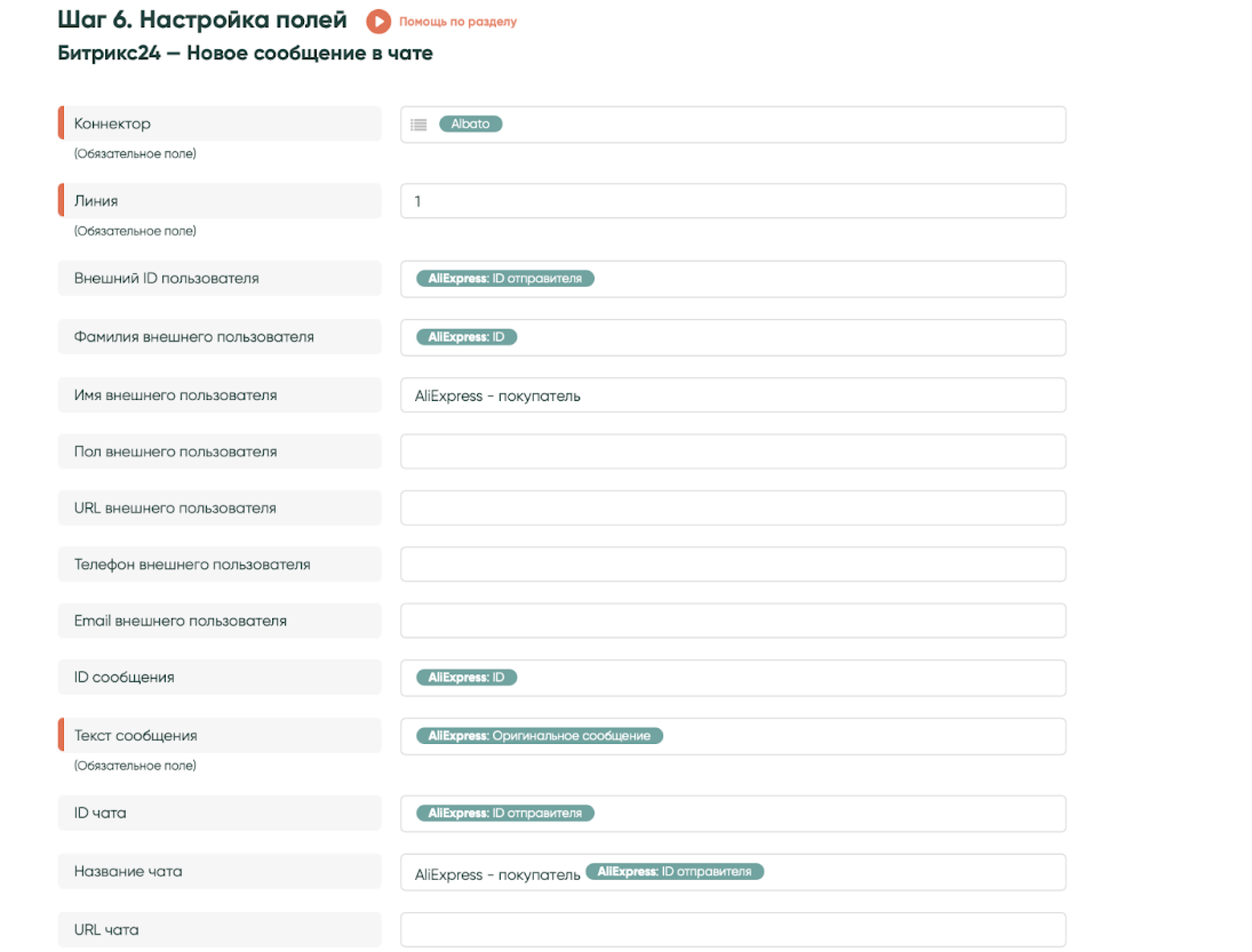Click the empty Телефон внешнего пользователя field
Screen dimensions: 1252x952
[x=733, y=564]
